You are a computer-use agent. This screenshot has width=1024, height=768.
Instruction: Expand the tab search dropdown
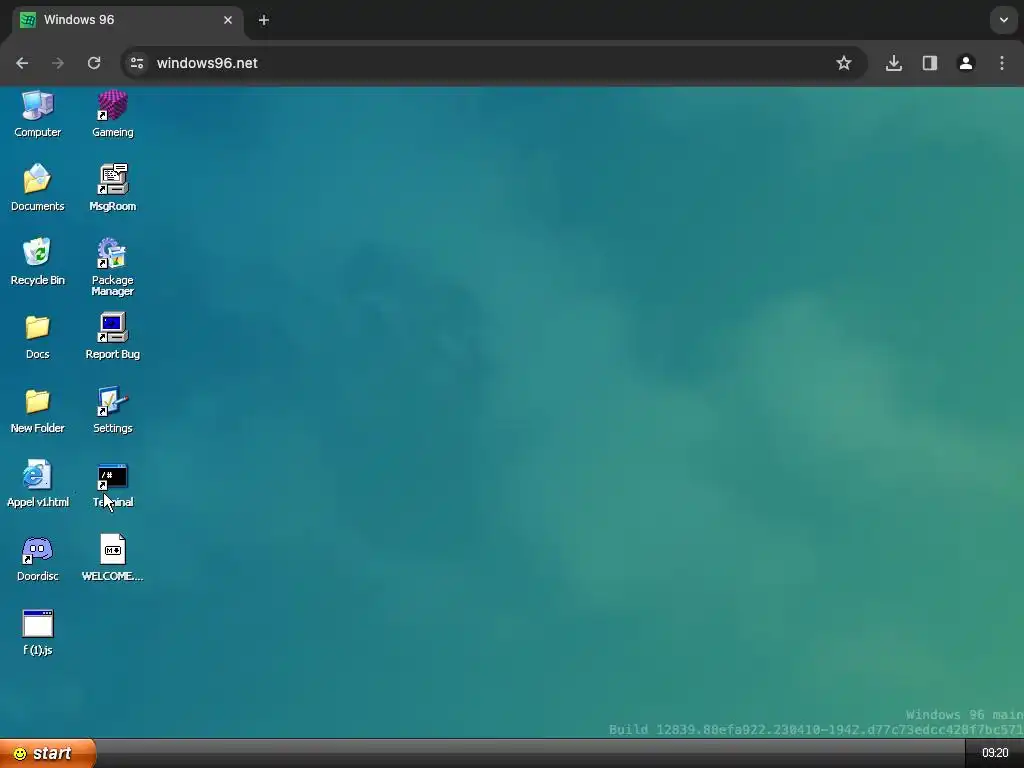click(1004, 20)
